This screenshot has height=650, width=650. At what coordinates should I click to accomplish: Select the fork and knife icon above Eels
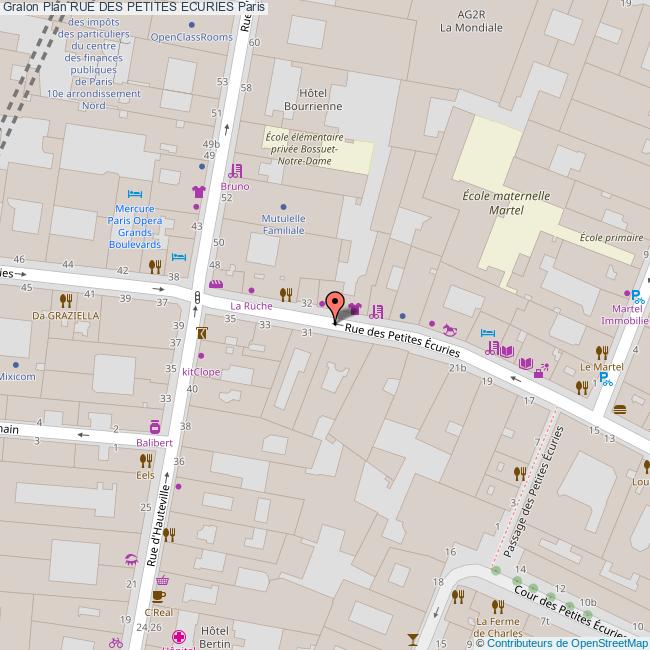(x=147, y=460)
